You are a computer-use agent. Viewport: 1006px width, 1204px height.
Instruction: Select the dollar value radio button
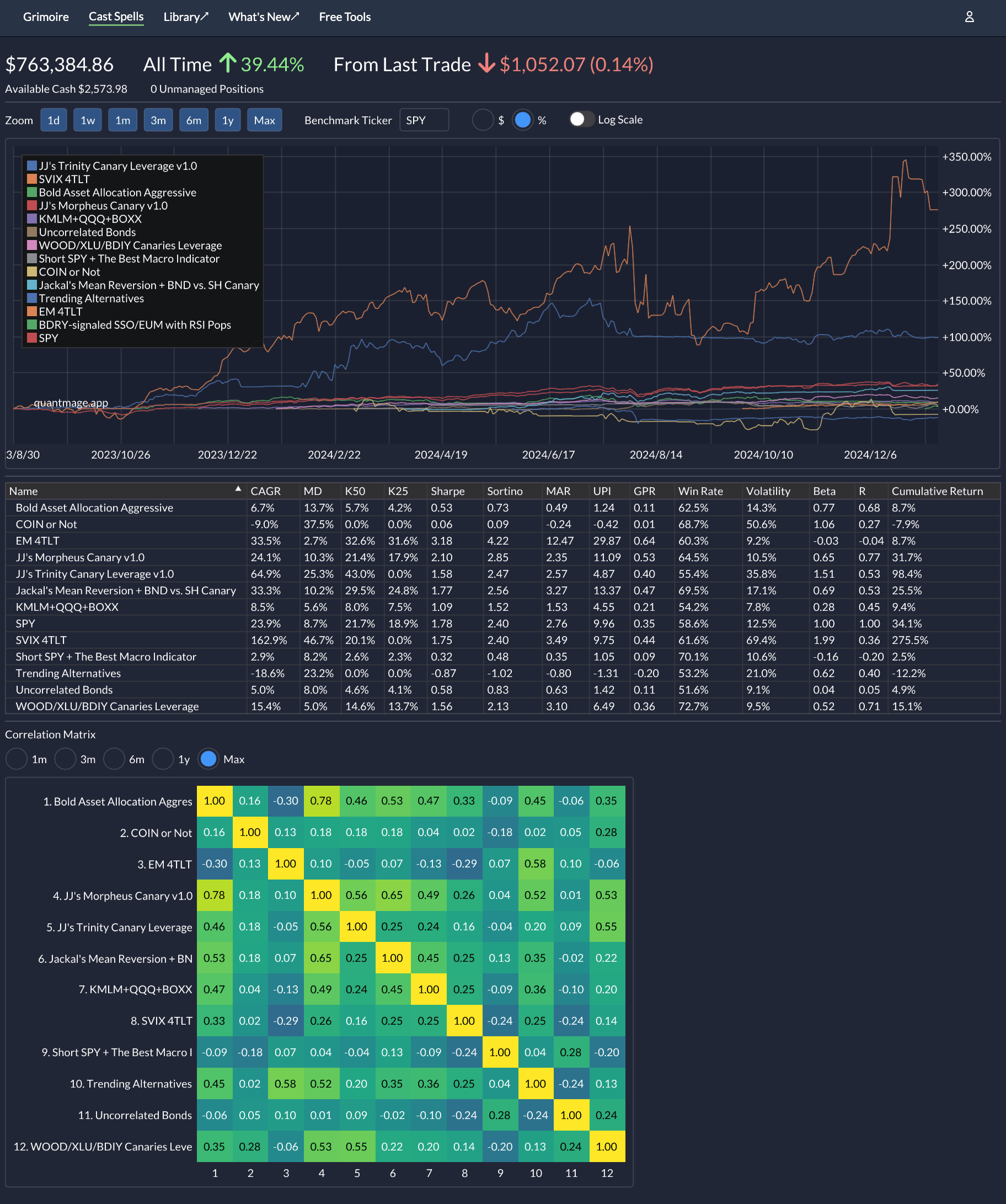pos(483,120)
